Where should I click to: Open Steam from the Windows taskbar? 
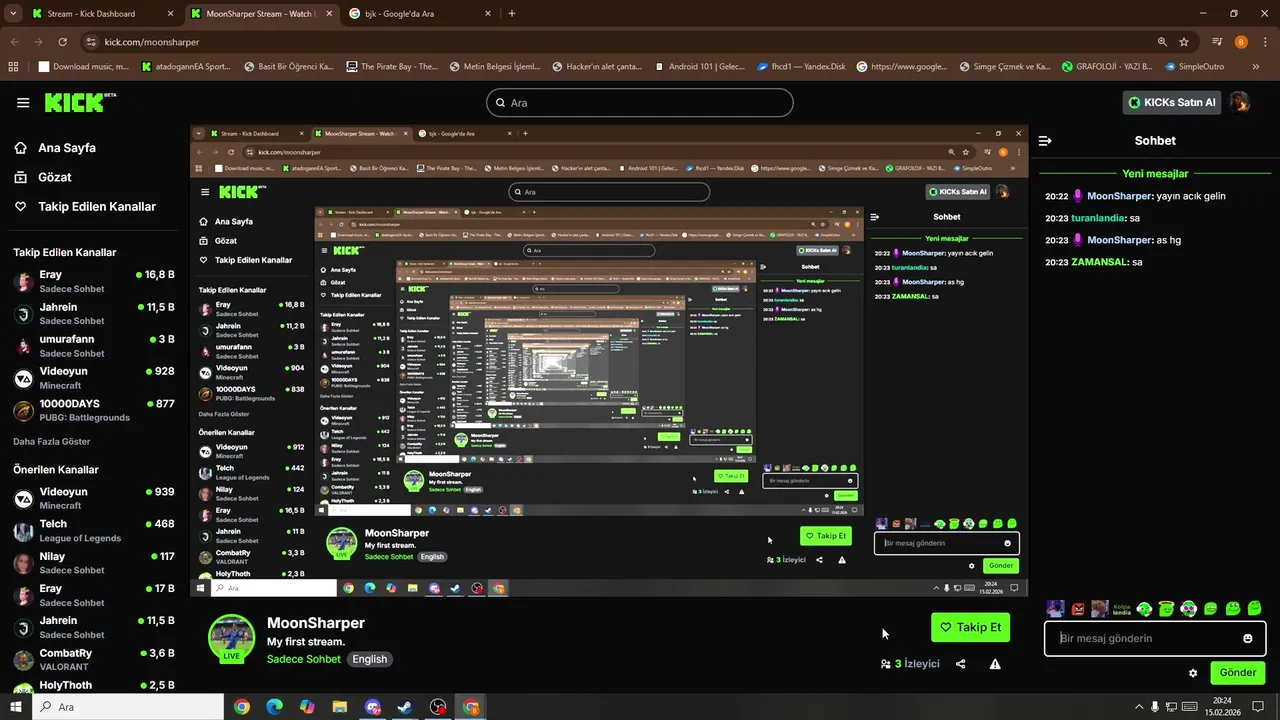[405, 707]
